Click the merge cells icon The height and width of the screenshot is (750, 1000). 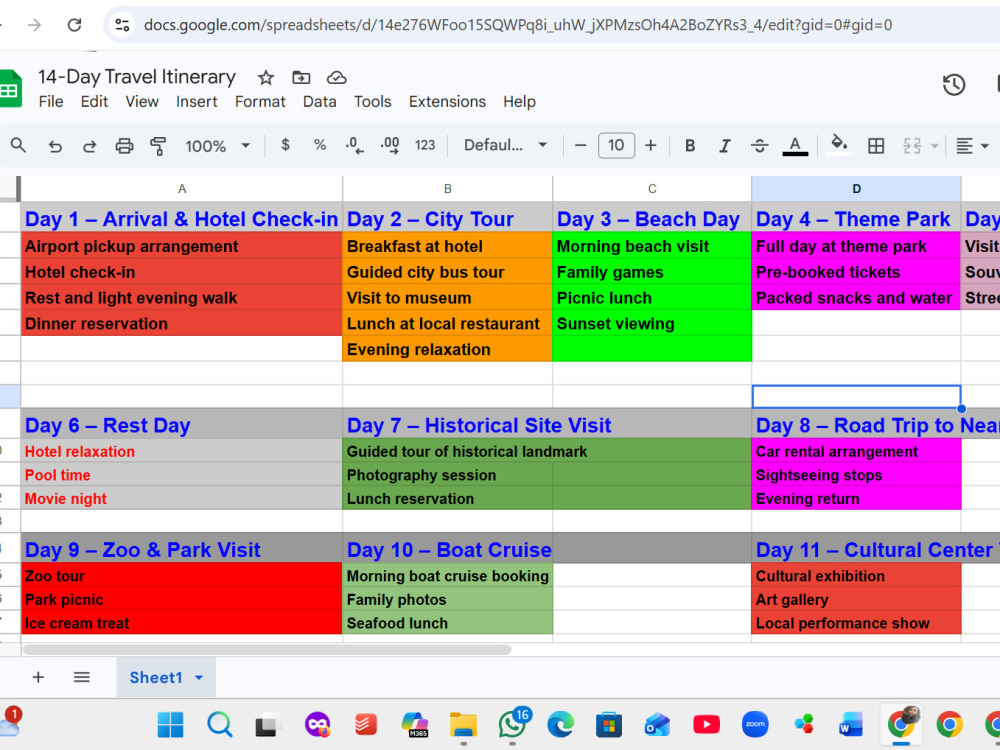[x=912, y=146]
